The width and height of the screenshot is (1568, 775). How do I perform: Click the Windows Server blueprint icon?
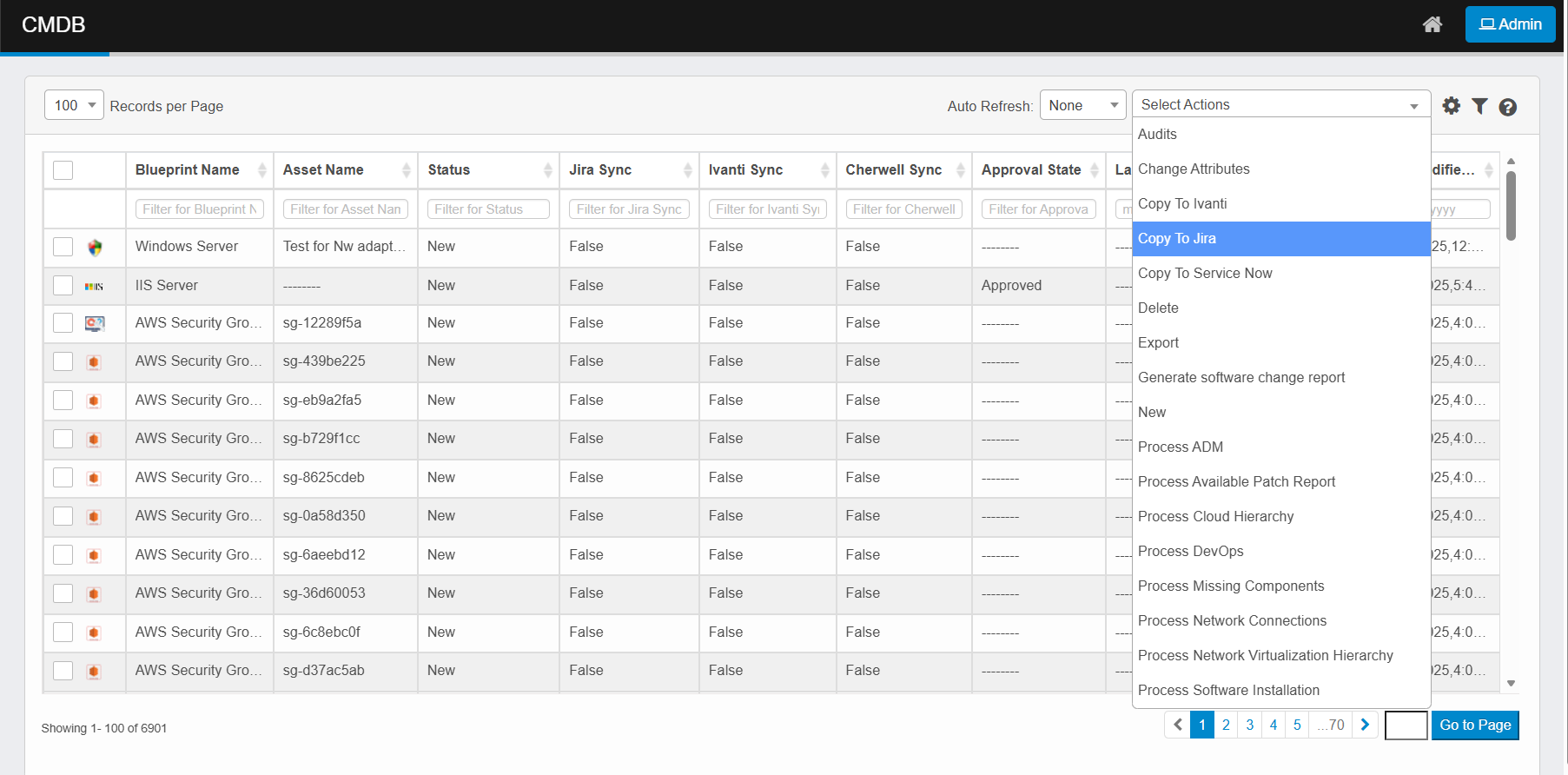pos(95,248)
